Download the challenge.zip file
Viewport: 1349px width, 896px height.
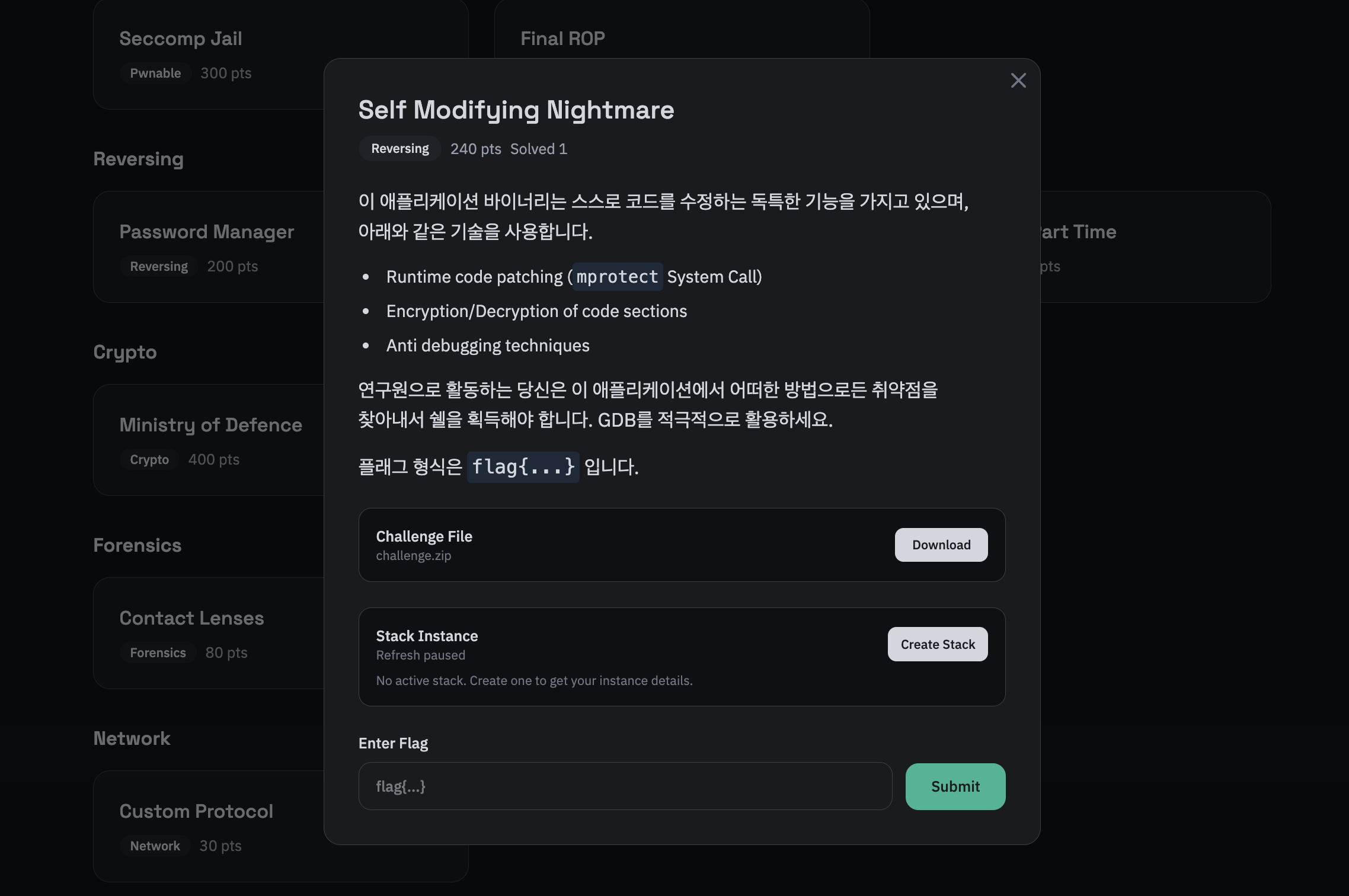click(x=941, y=545)
